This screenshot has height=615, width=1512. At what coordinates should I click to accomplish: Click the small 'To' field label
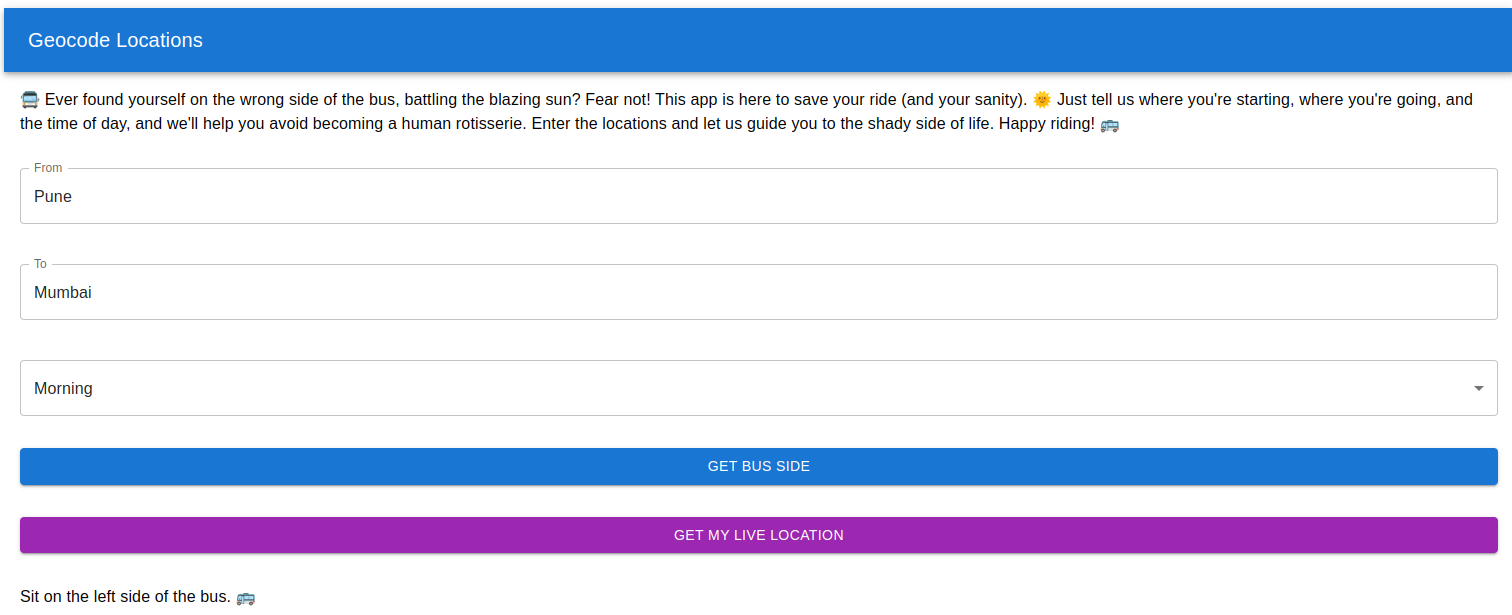click(x=40, y=264)
